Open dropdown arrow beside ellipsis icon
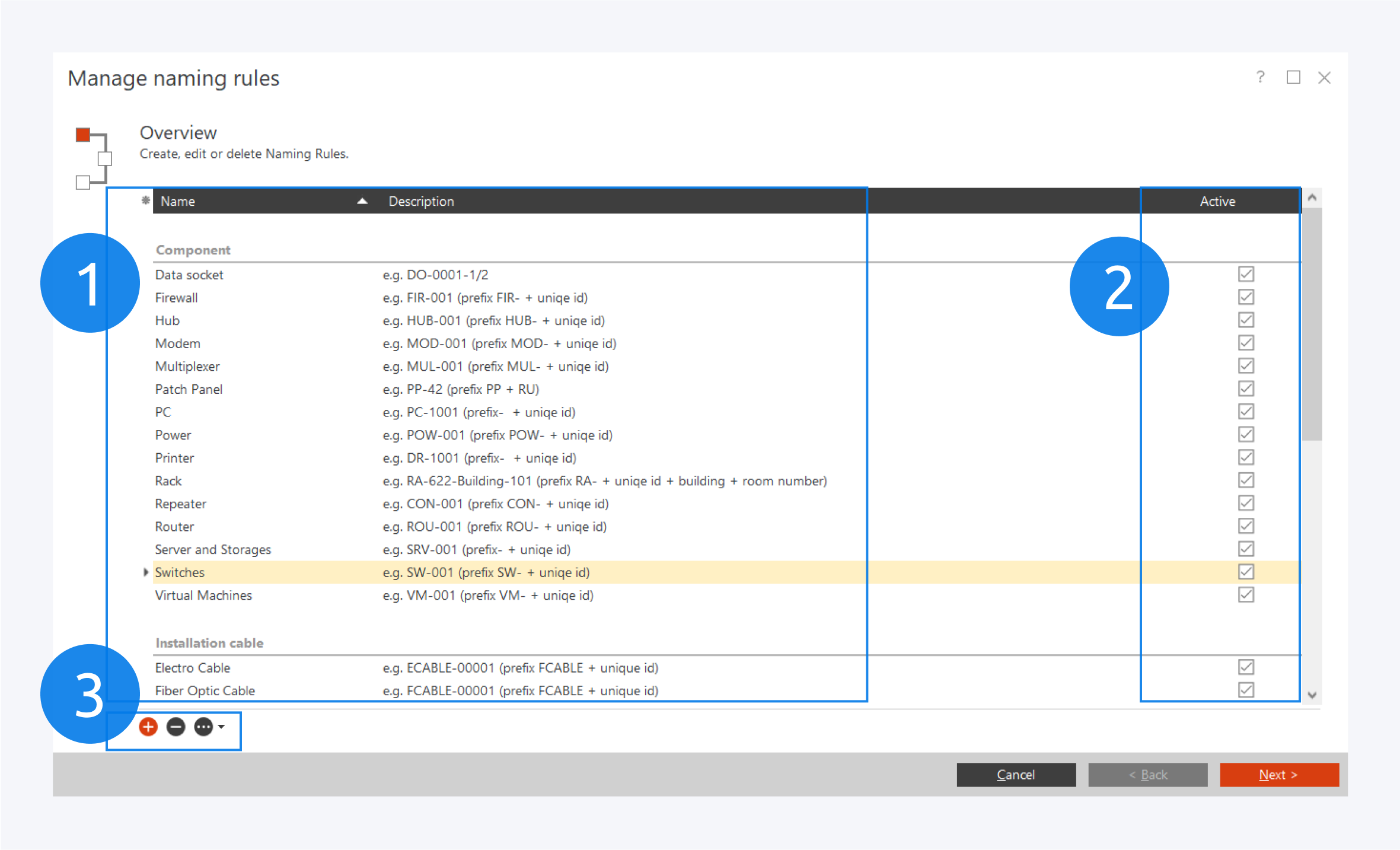Screen dimensions: 1400x850 click(x=222, y=727)
